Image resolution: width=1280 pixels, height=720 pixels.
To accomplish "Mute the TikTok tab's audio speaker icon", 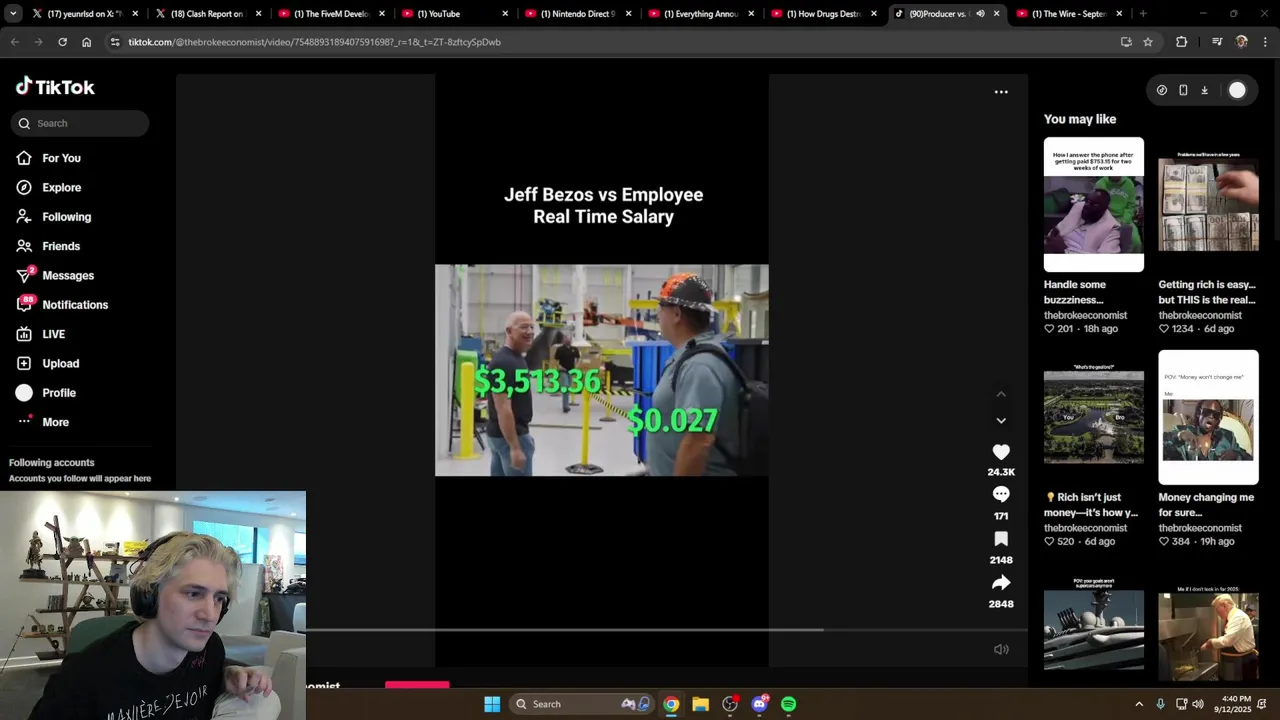I will click(x=980, y=14).
